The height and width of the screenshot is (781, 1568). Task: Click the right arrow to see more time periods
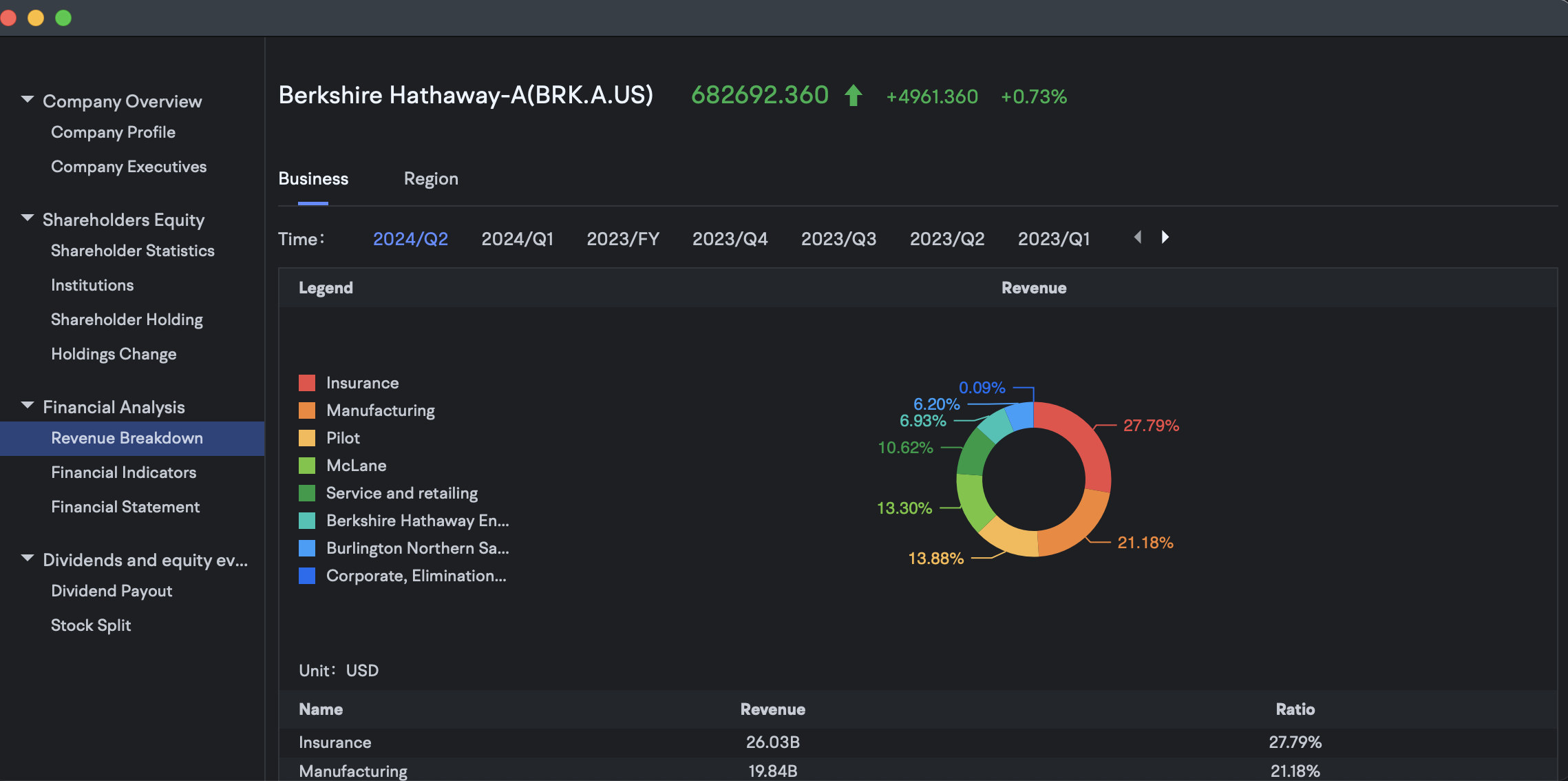[1165, 237]
